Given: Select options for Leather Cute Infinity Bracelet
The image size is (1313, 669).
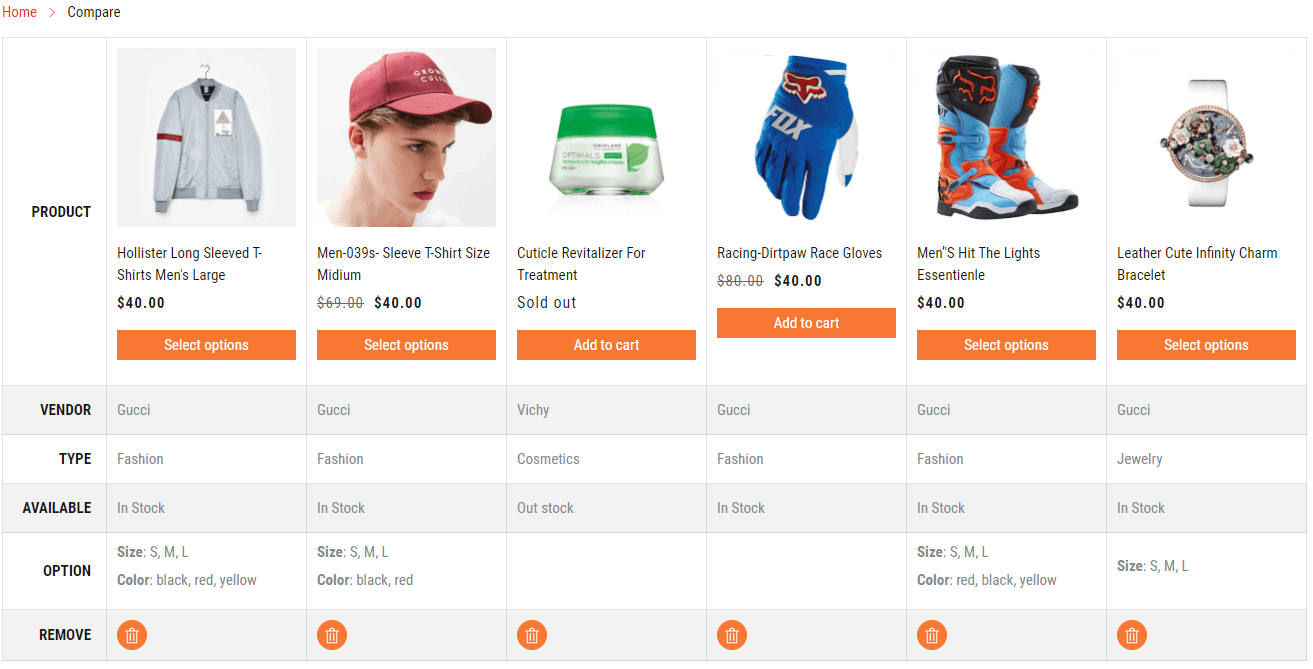Looking at the screenshot, I should [1206, 345].
